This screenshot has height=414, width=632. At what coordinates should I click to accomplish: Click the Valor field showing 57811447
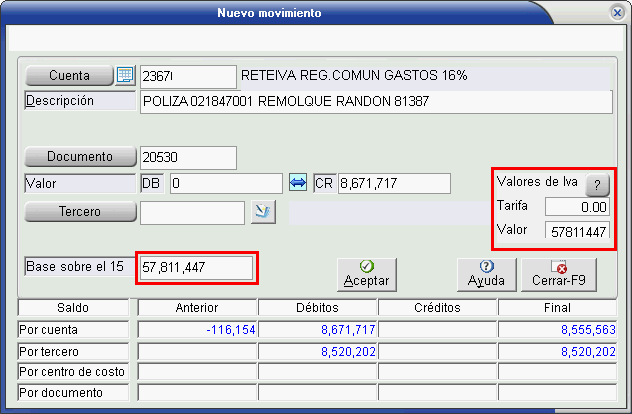(x=576, y=231)
